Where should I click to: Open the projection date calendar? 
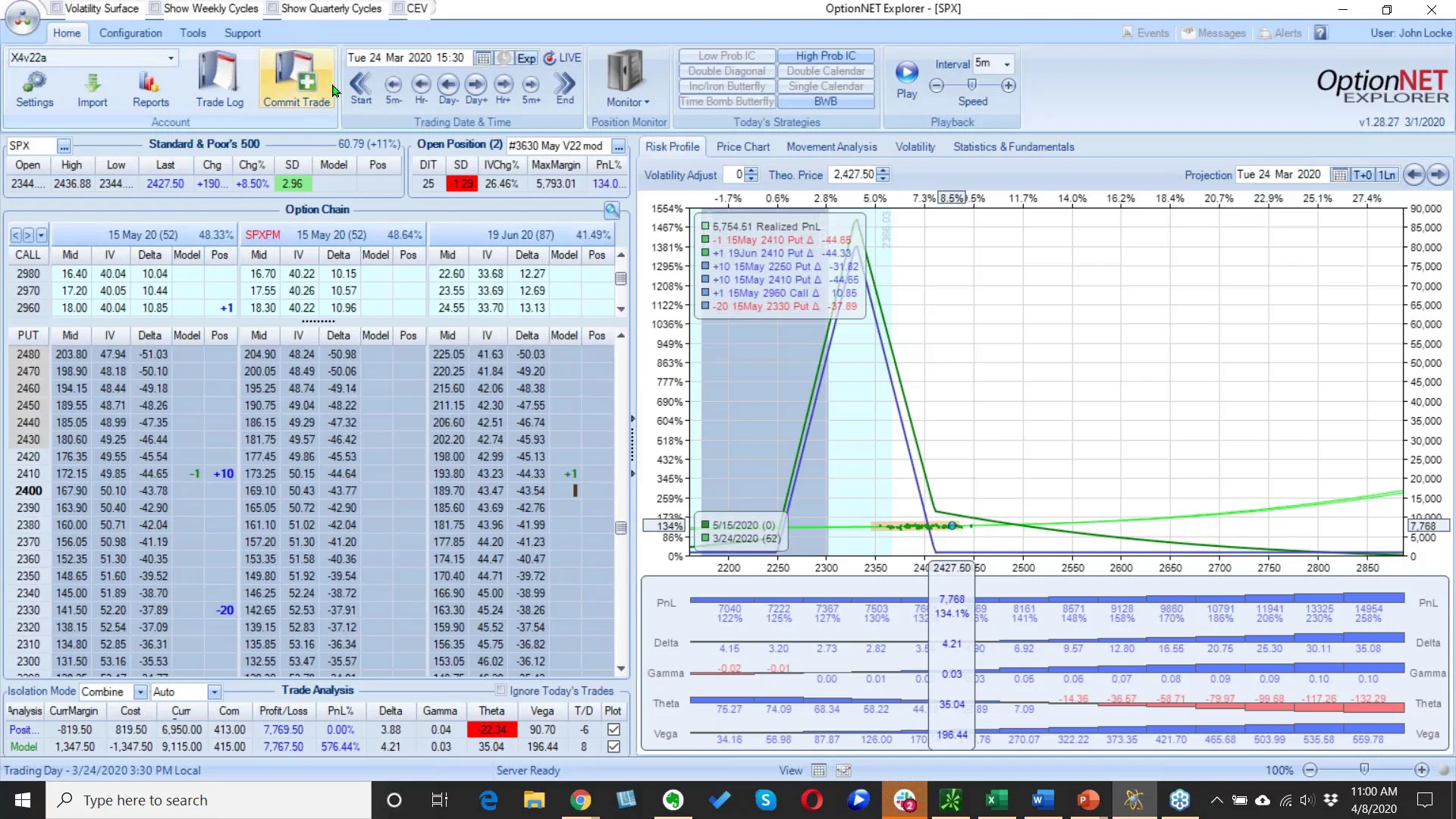click(1340, 175)
